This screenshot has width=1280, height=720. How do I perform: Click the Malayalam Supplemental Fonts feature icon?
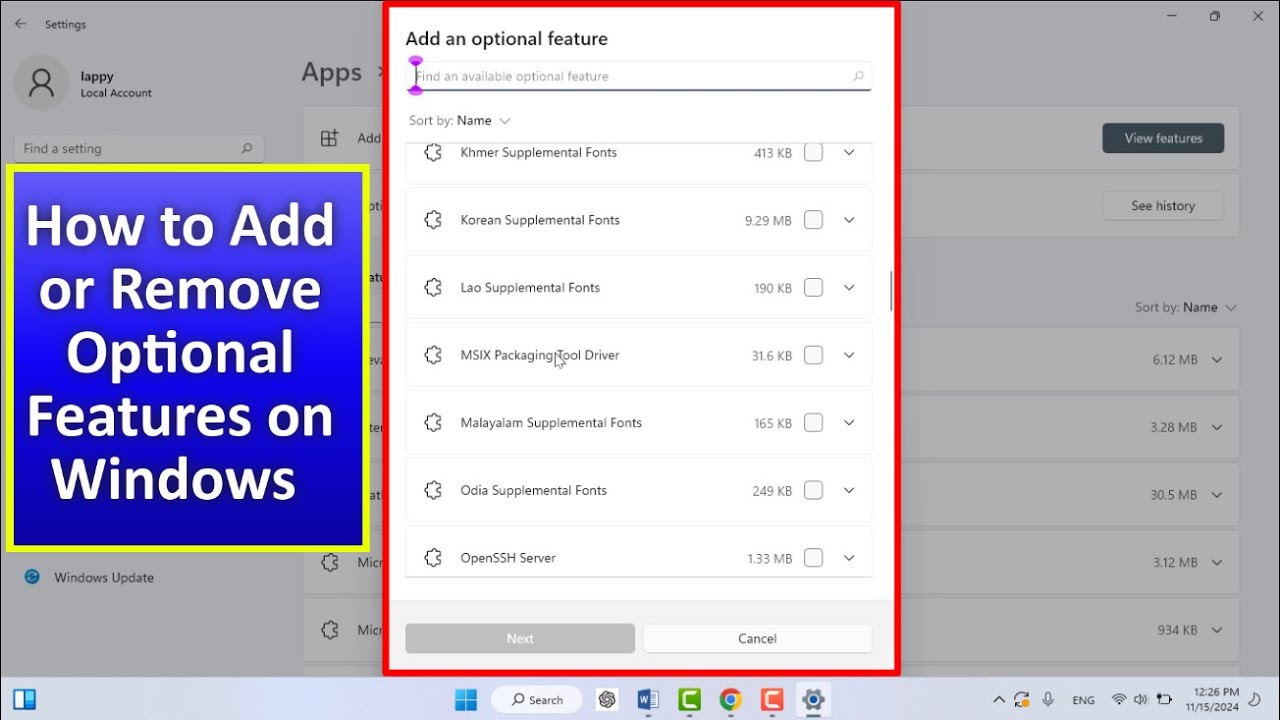coord(433,423)
